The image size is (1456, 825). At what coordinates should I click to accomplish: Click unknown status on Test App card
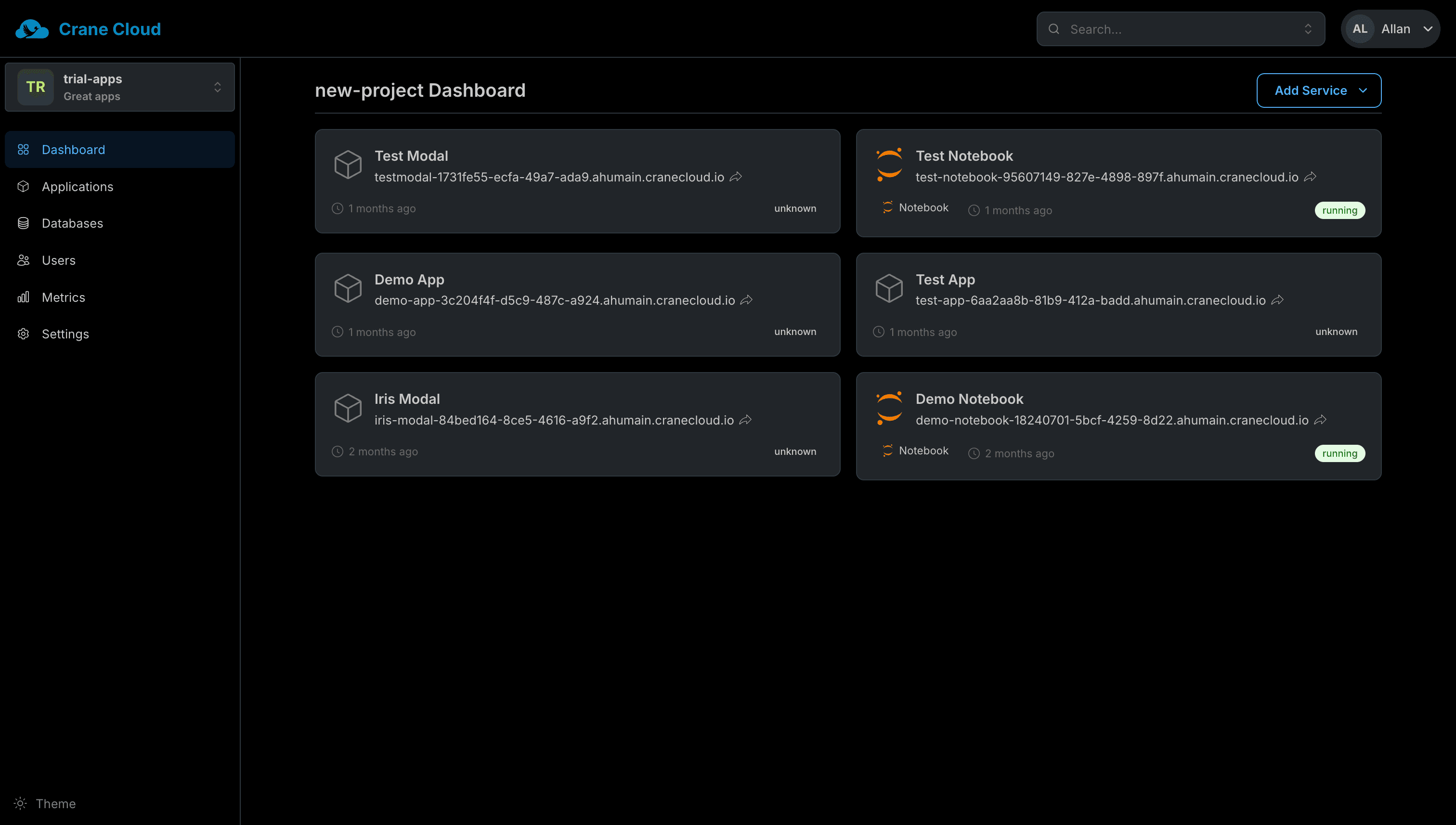(x=1337, y=332)
